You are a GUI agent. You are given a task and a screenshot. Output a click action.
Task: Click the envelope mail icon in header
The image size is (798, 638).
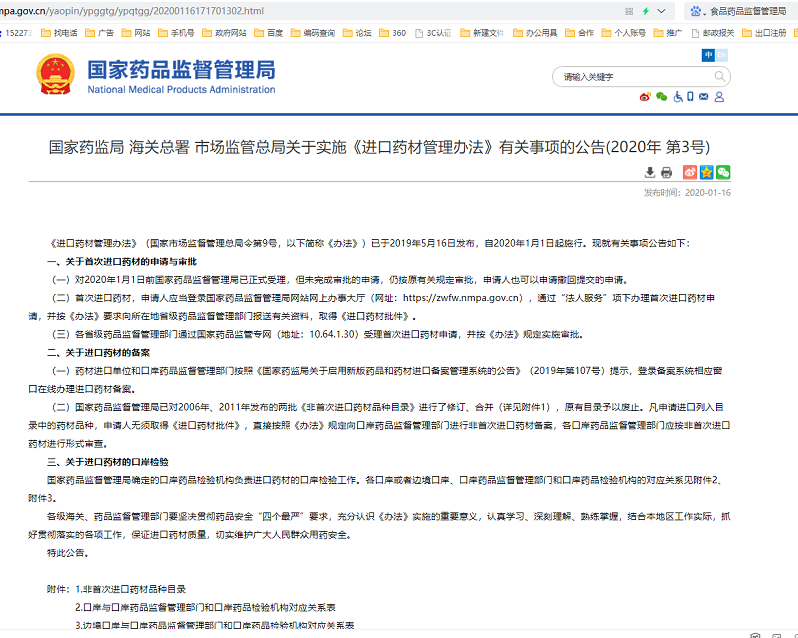[x=703, y=96]
